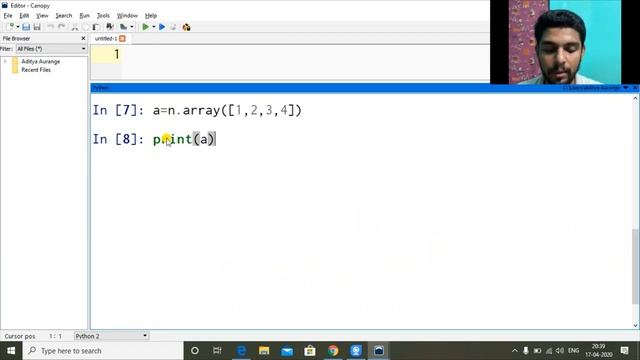This screenshot has height=360, width=640.
Task: Open the dropdown arrow after code tools icon
Action: point(131,27)
